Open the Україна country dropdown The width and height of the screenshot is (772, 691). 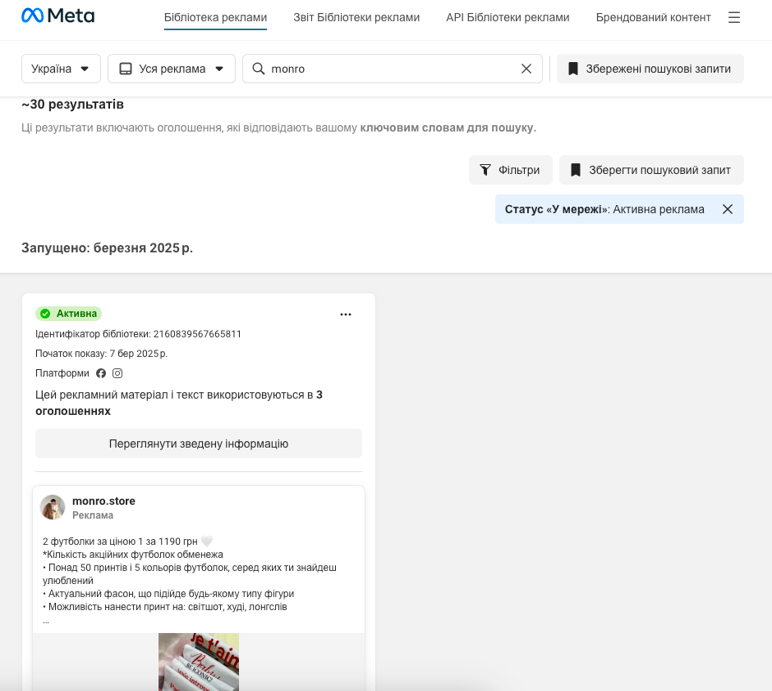click(x=61, y=68)
